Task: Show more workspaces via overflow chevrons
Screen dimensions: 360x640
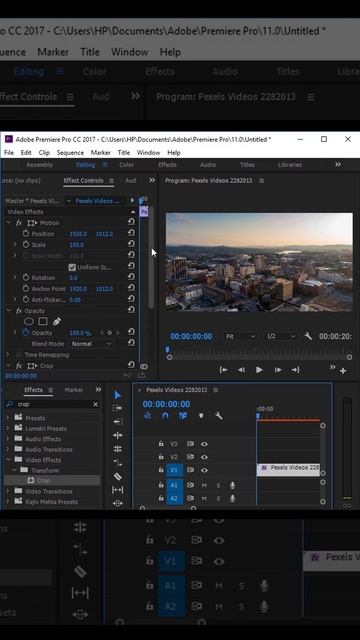Action: (338, 164)
